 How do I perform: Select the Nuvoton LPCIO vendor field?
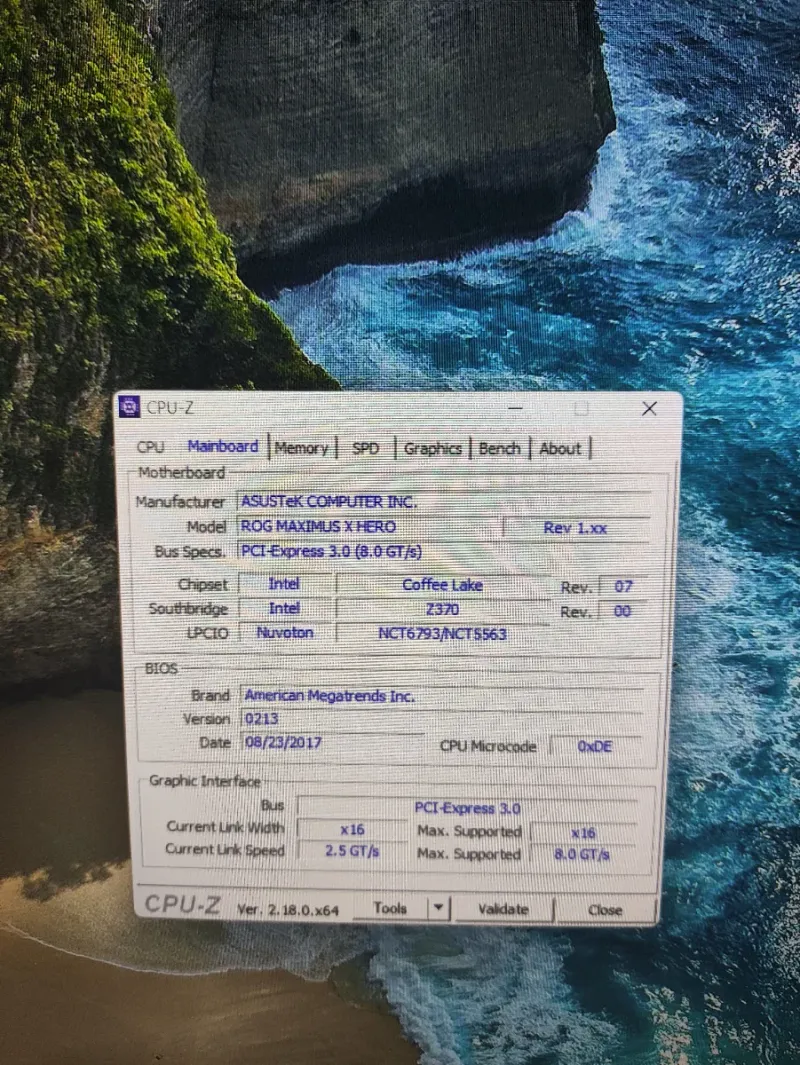[x=285, y=632]
